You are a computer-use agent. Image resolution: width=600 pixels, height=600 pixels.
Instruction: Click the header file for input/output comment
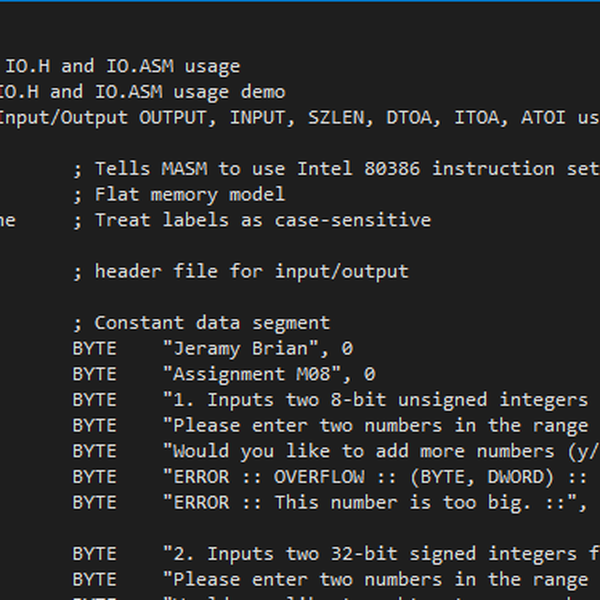251,271
